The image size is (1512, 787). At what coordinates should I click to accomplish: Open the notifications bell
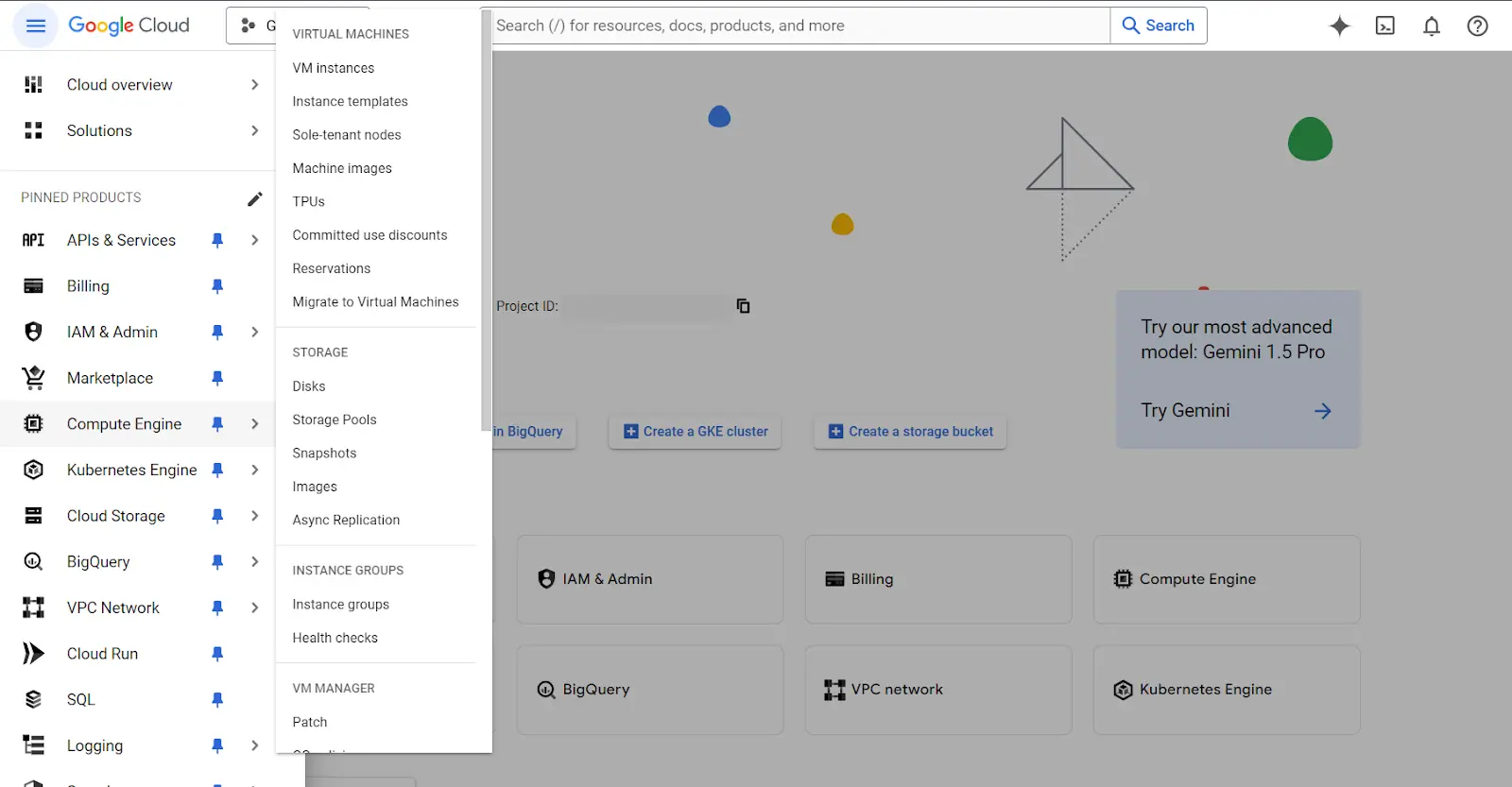[x=1432, y=26]
